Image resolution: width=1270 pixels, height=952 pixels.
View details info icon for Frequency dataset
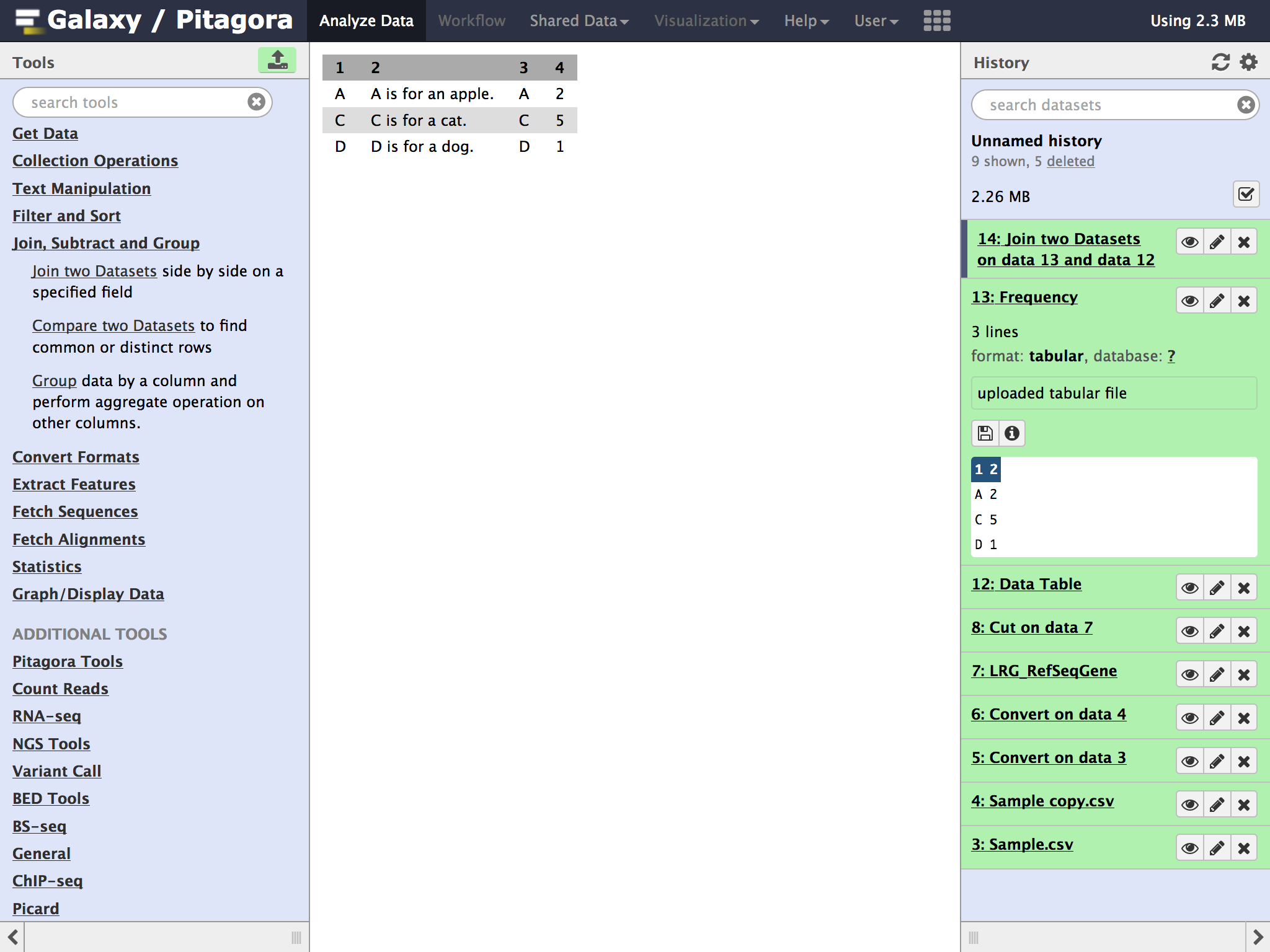pos(1012,433)
